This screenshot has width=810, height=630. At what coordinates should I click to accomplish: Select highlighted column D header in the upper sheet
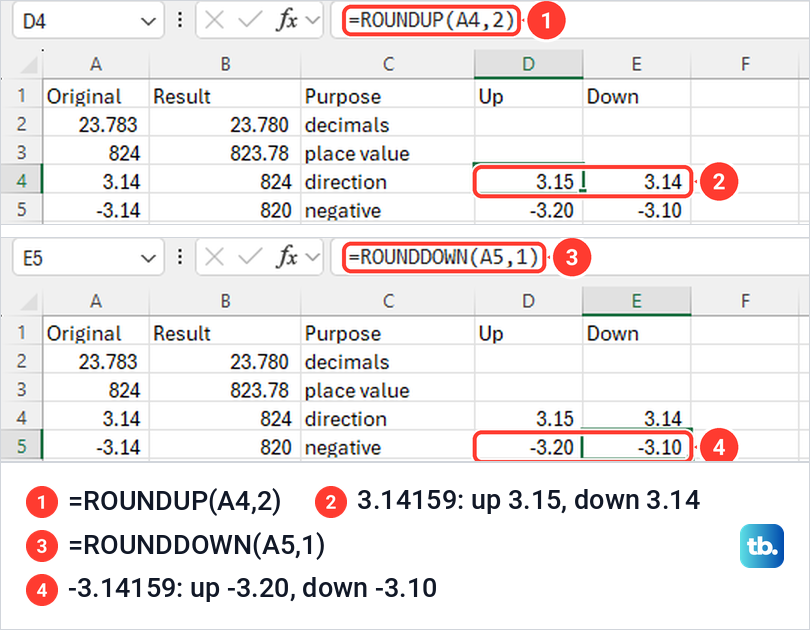528,65
